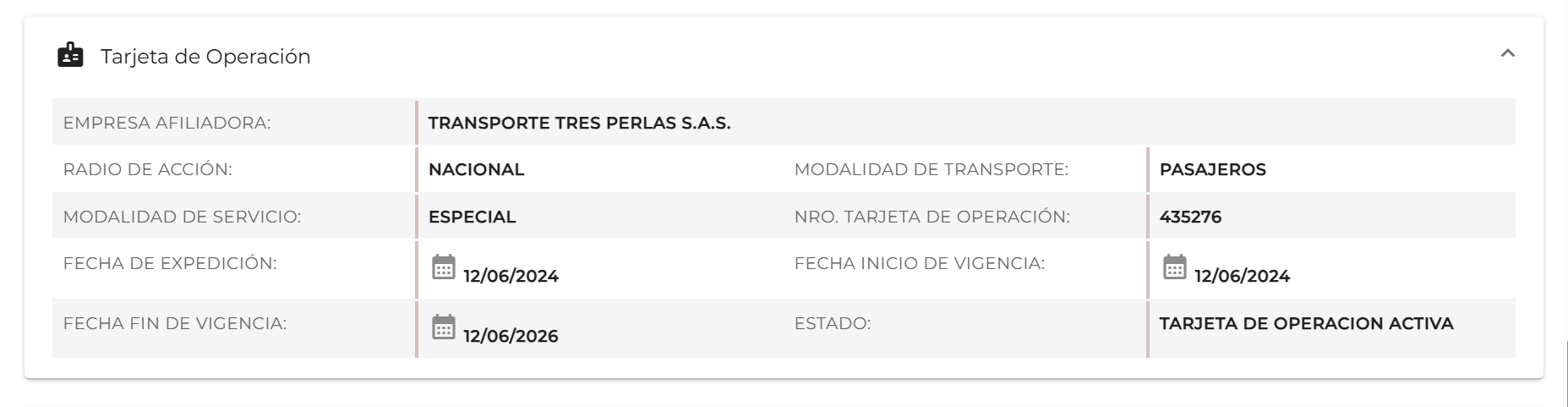
Task: Click the PASAJEROS transport modality value
Action: 1212,169
